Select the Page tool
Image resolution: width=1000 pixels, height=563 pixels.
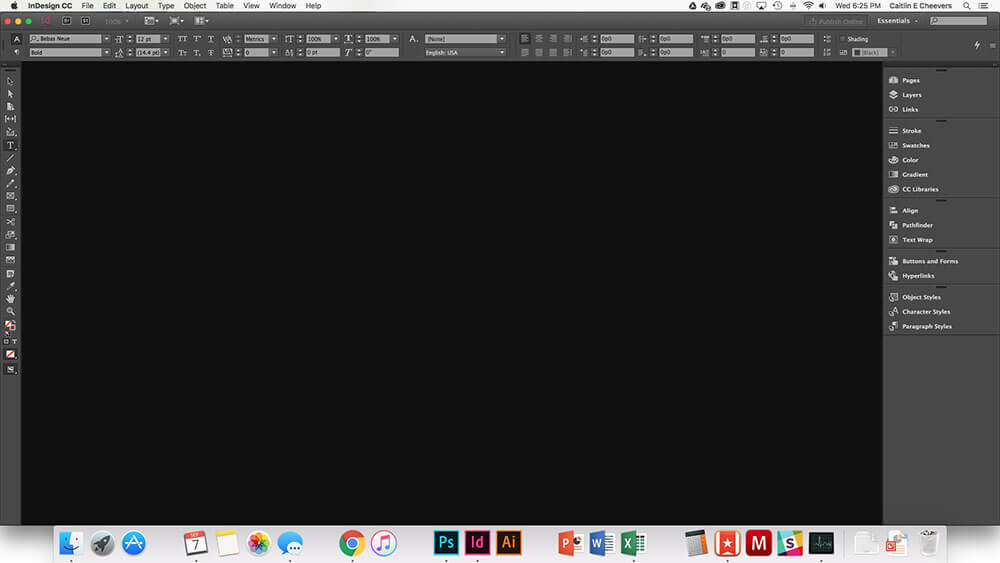point(10,106)
